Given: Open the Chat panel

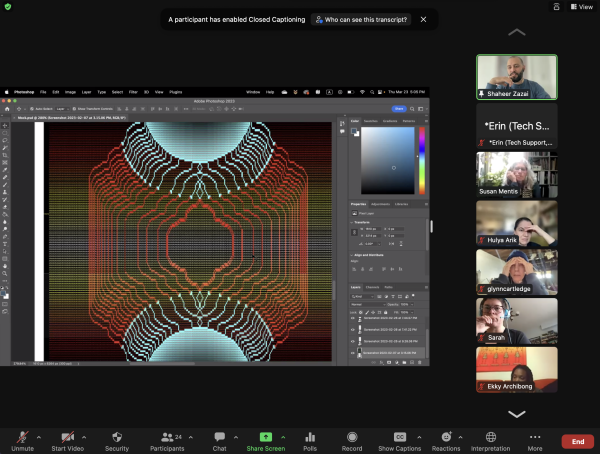Looking at the screenshot, I should coord(219,437).
